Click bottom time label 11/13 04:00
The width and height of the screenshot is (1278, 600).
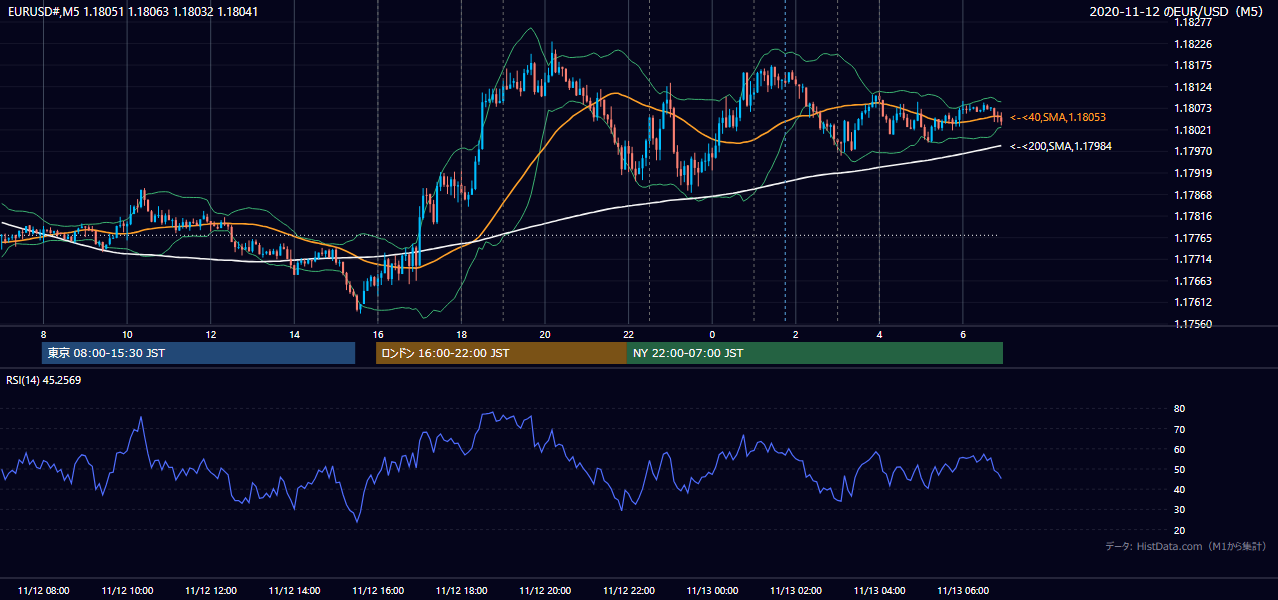[x=879, y=591]
